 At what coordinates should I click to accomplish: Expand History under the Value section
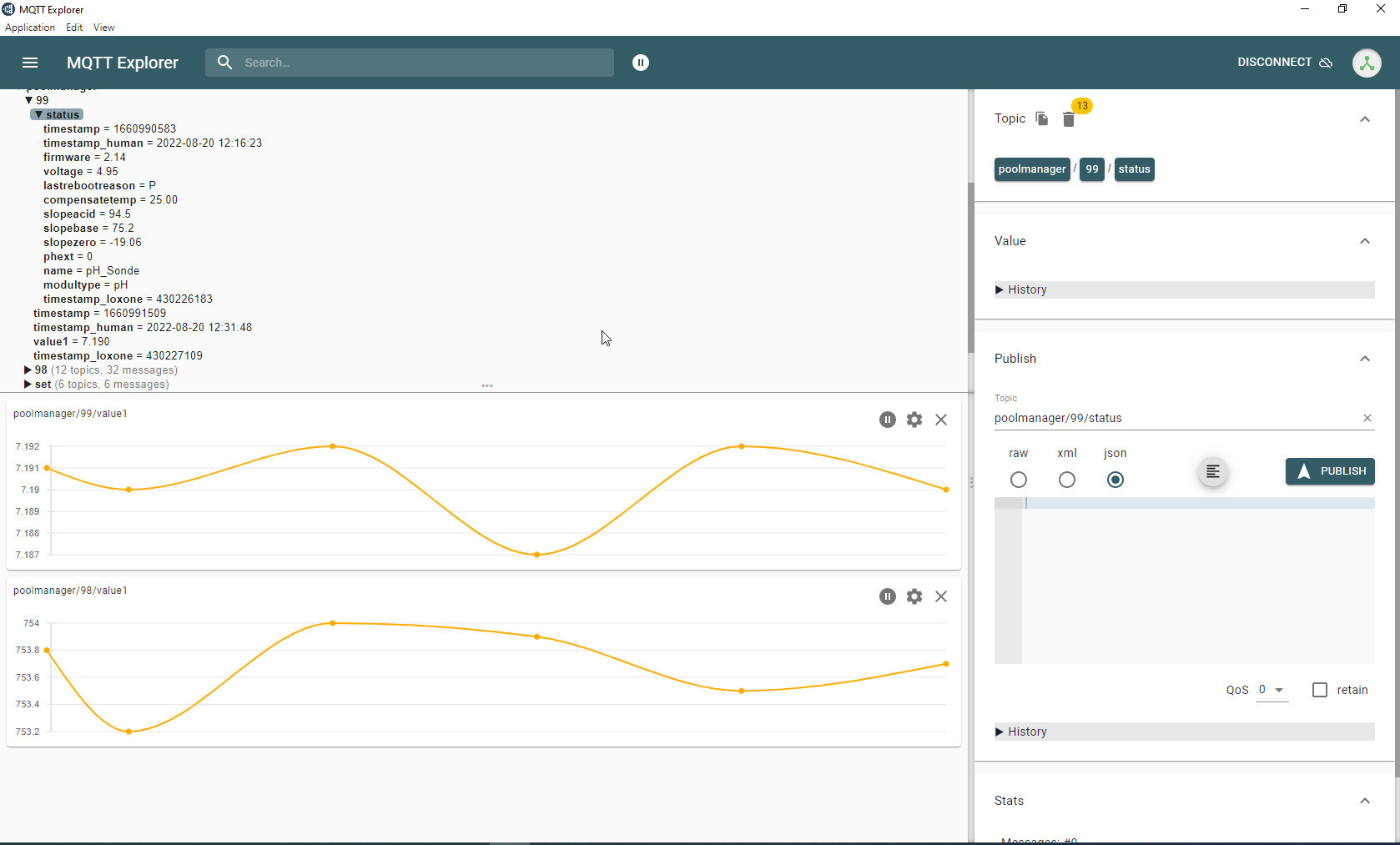tap(1026, 289)
